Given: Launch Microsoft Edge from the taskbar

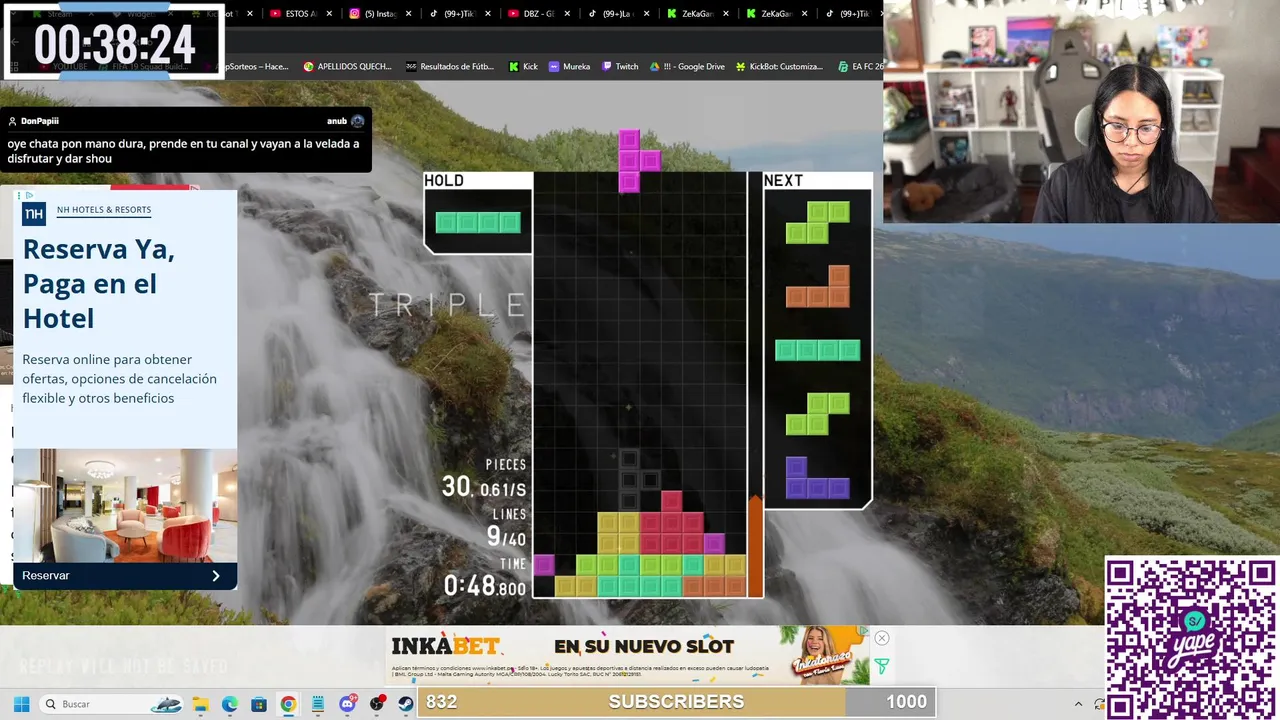Looking at the screenshot, I should point(229,704).
